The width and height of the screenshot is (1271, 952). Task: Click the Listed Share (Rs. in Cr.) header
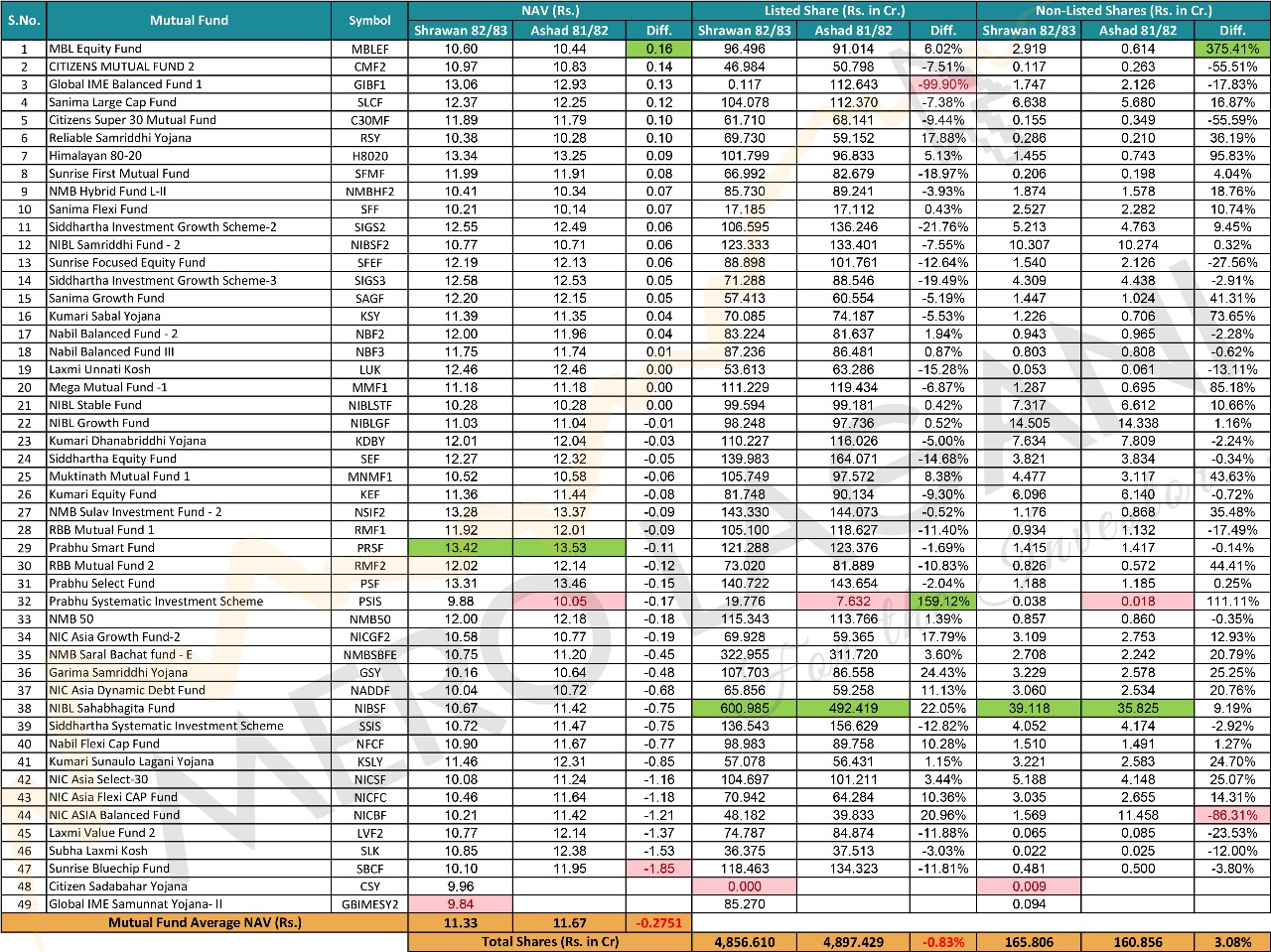click(x=834, y=11)
